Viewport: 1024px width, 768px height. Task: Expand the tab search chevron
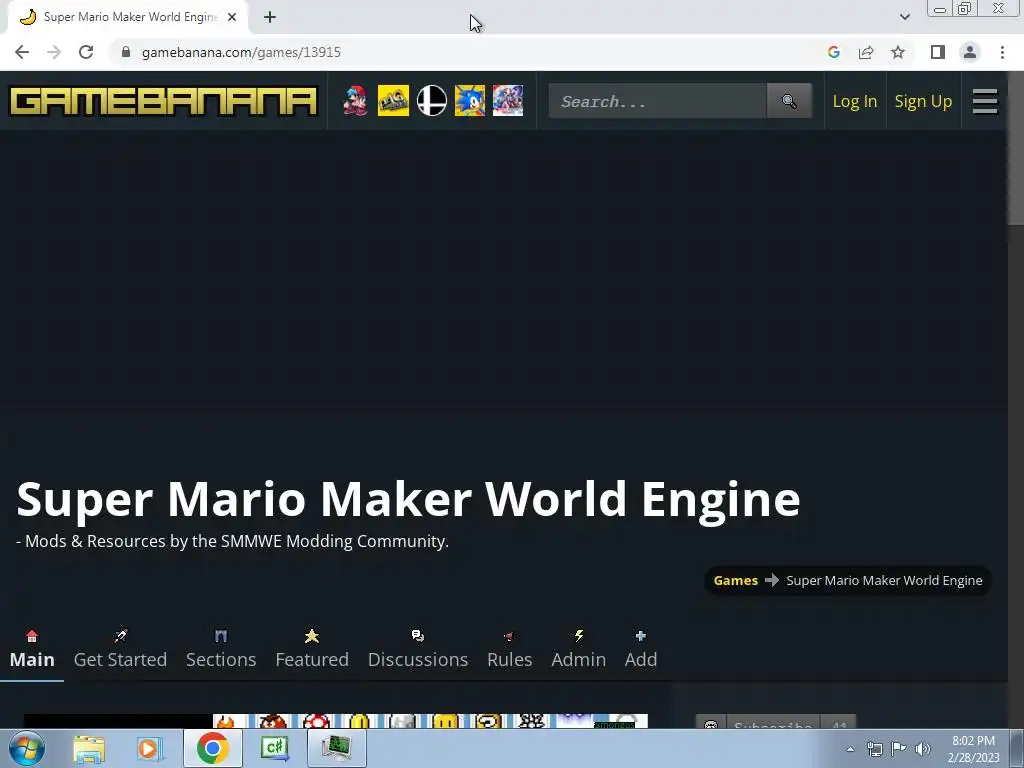coord(904,17)
